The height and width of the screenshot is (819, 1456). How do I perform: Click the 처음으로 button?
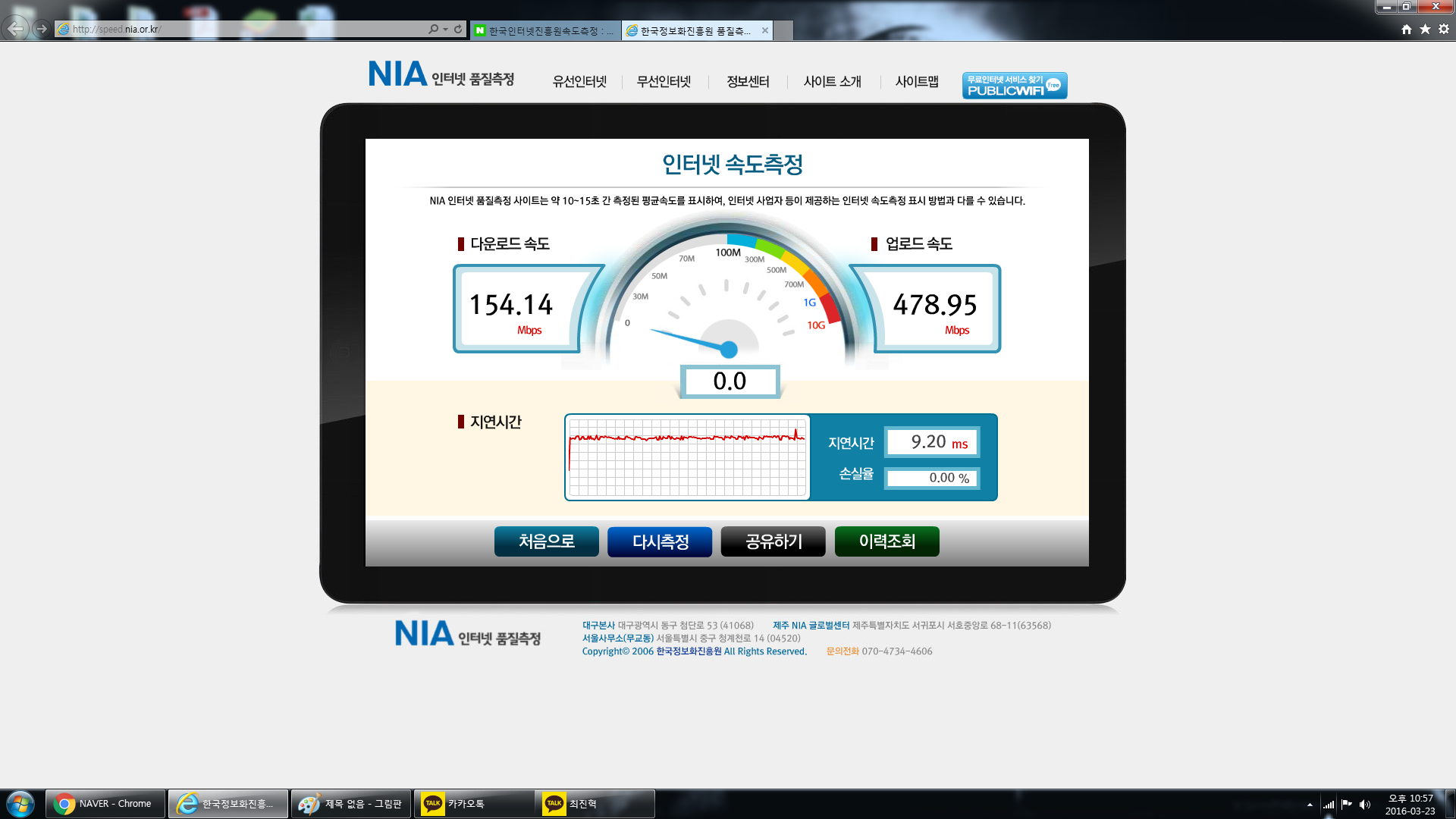coord(546,541)
